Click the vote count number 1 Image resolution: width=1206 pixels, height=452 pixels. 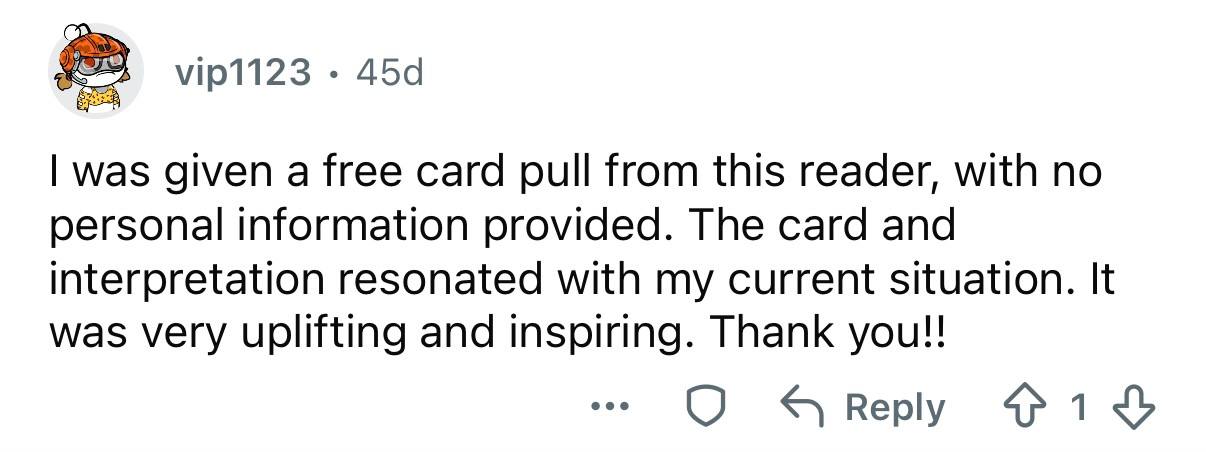(x=1078, y=408)
